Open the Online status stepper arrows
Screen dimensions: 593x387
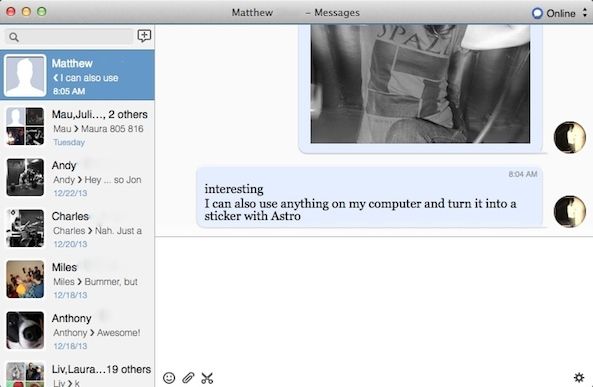(x=585, y=13)
